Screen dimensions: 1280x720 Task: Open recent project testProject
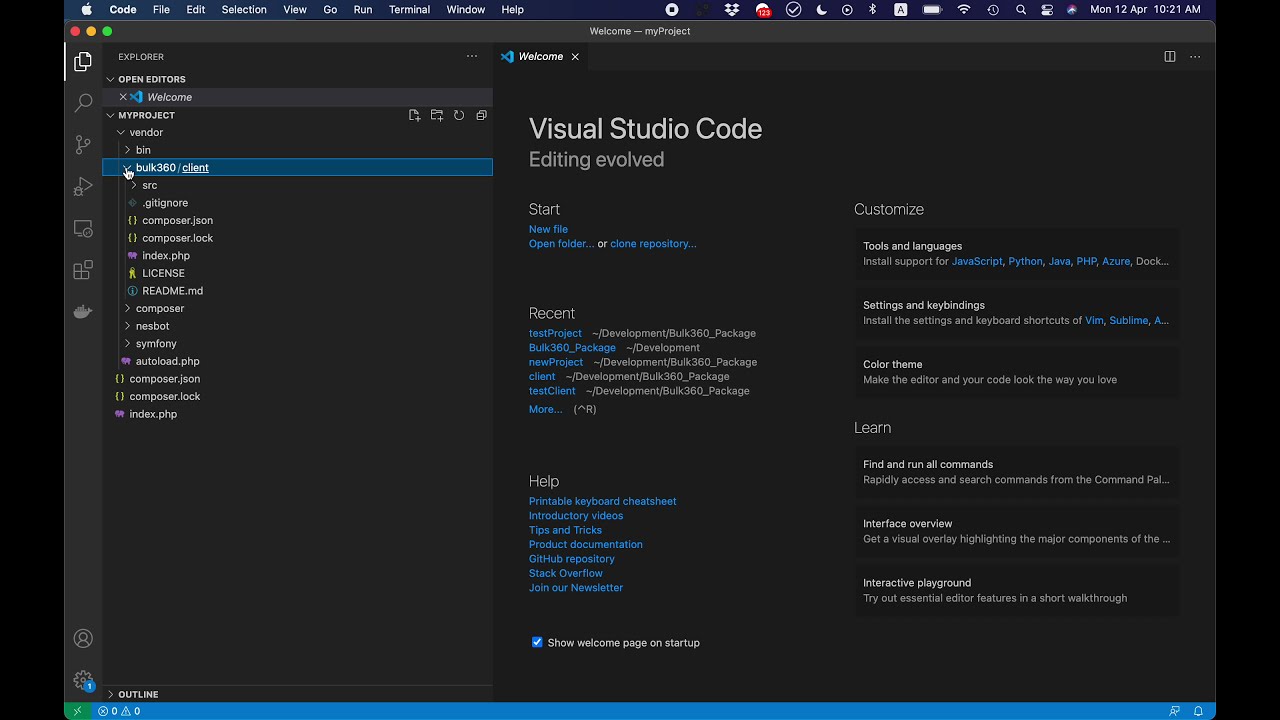pos(555,333)
